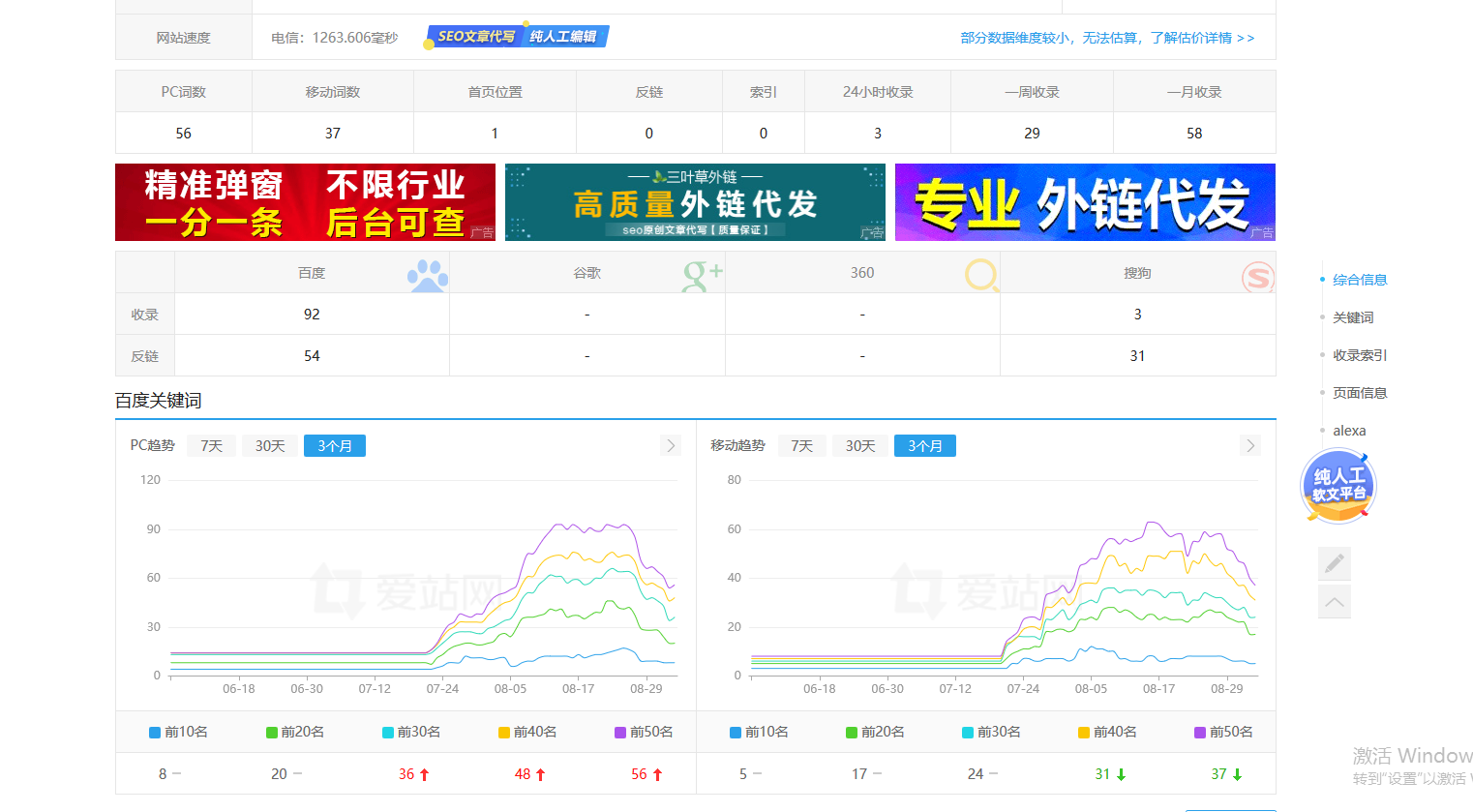Click the 纯人工编辑 badge
This screenshot has width=1473, height=812.
564,37
